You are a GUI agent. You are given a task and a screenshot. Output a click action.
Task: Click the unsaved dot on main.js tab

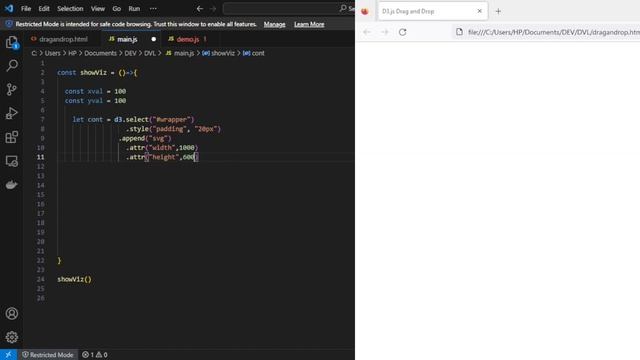(153, 39)
